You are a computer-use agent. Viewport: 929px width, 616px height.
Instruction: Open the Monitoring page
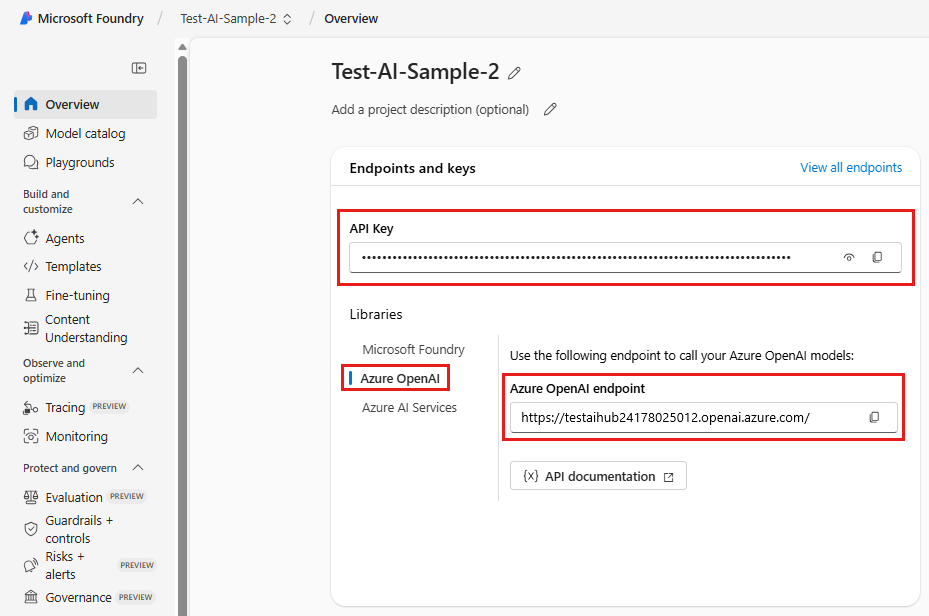click(78, 436)
